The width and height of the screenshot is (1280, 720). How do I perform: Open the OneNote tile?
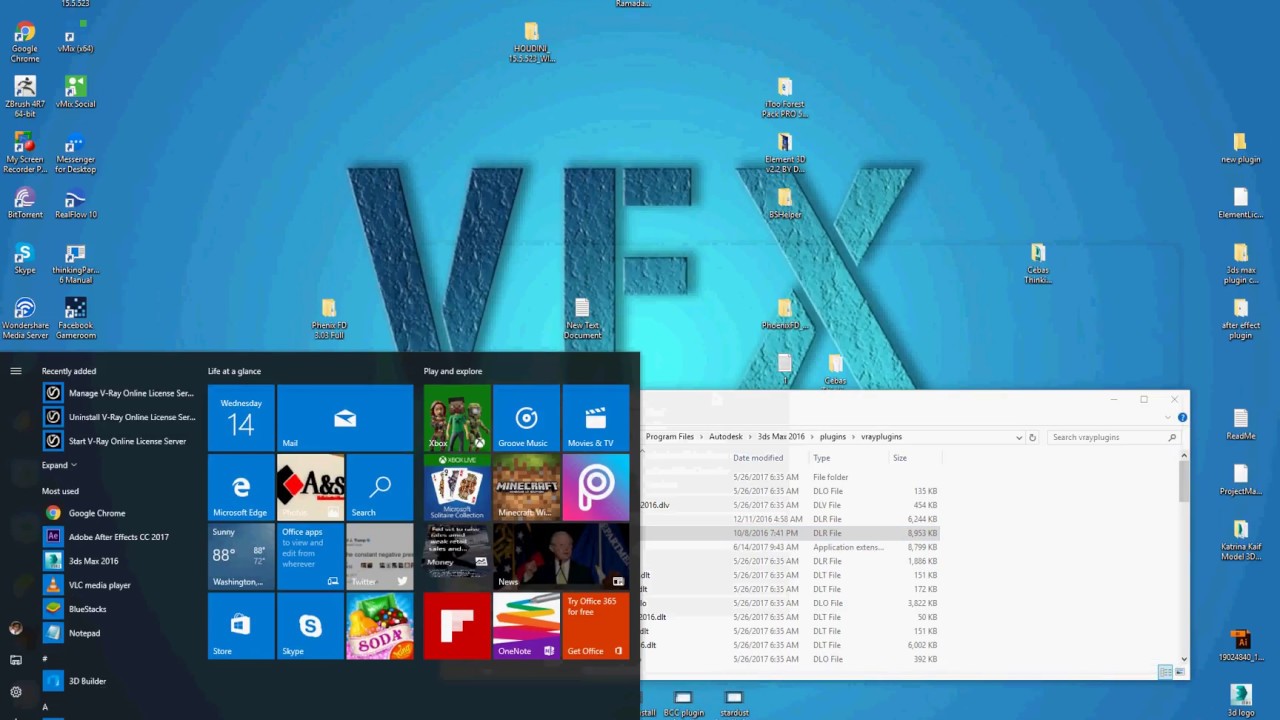(526, 626)
